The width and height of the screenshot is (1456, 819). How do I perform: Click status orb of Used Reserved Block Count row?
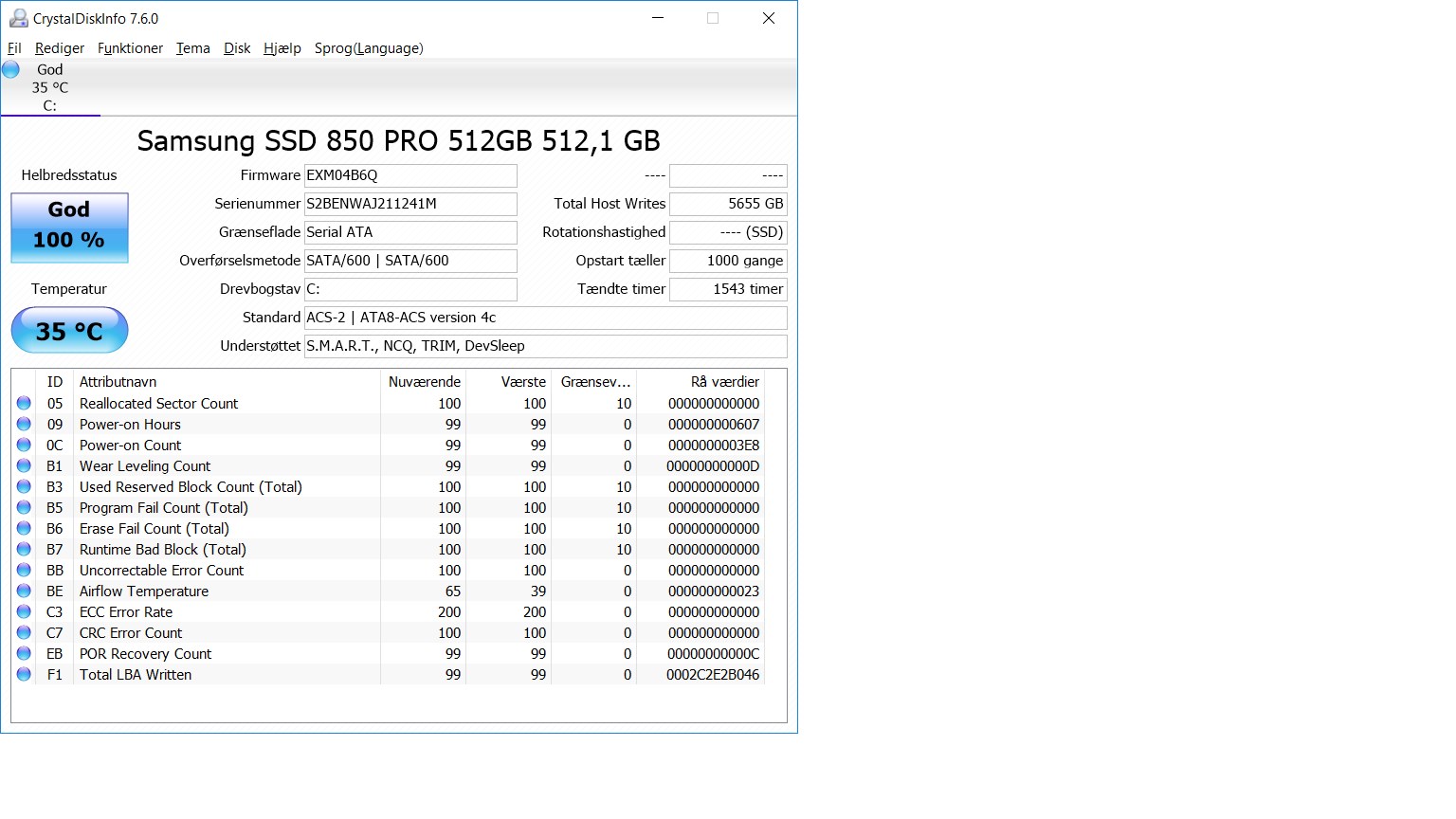point(24,487)
